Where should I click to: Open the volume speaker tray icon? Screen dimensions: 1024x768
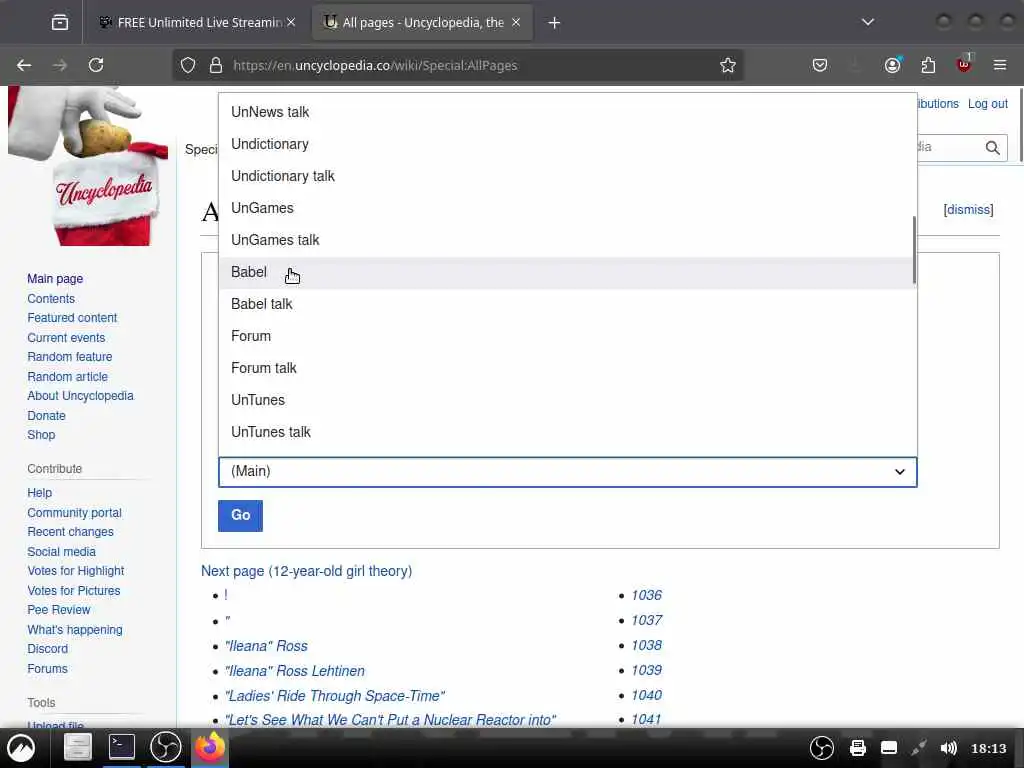[948, 748]
